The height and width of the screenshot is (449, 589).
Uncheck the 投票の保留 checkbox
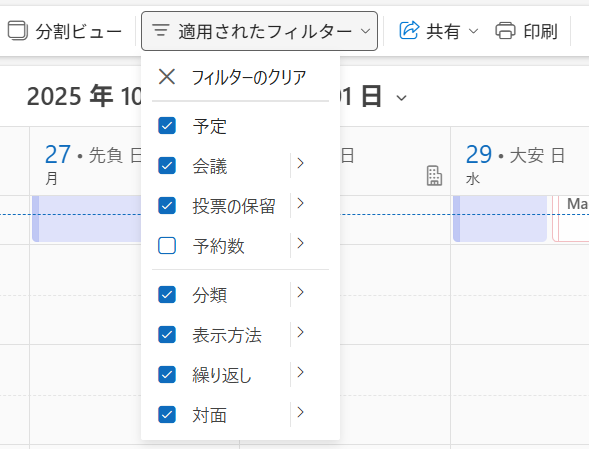tap(167, 206)
